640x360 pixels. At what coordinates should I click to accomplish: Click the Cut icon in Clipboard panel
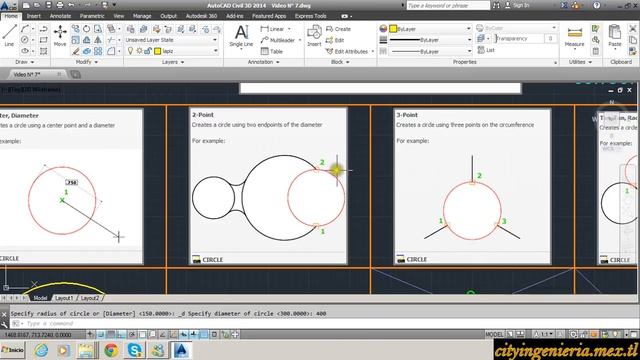point(632,29)
